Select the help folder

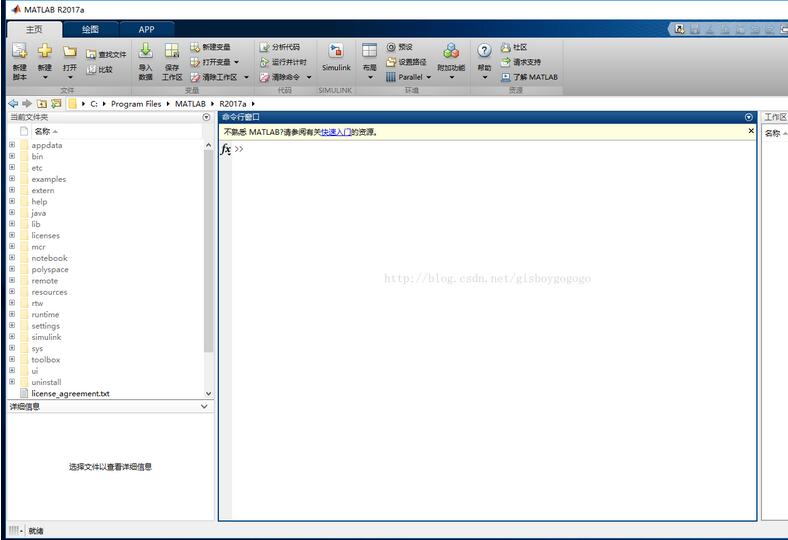point(39,201)
